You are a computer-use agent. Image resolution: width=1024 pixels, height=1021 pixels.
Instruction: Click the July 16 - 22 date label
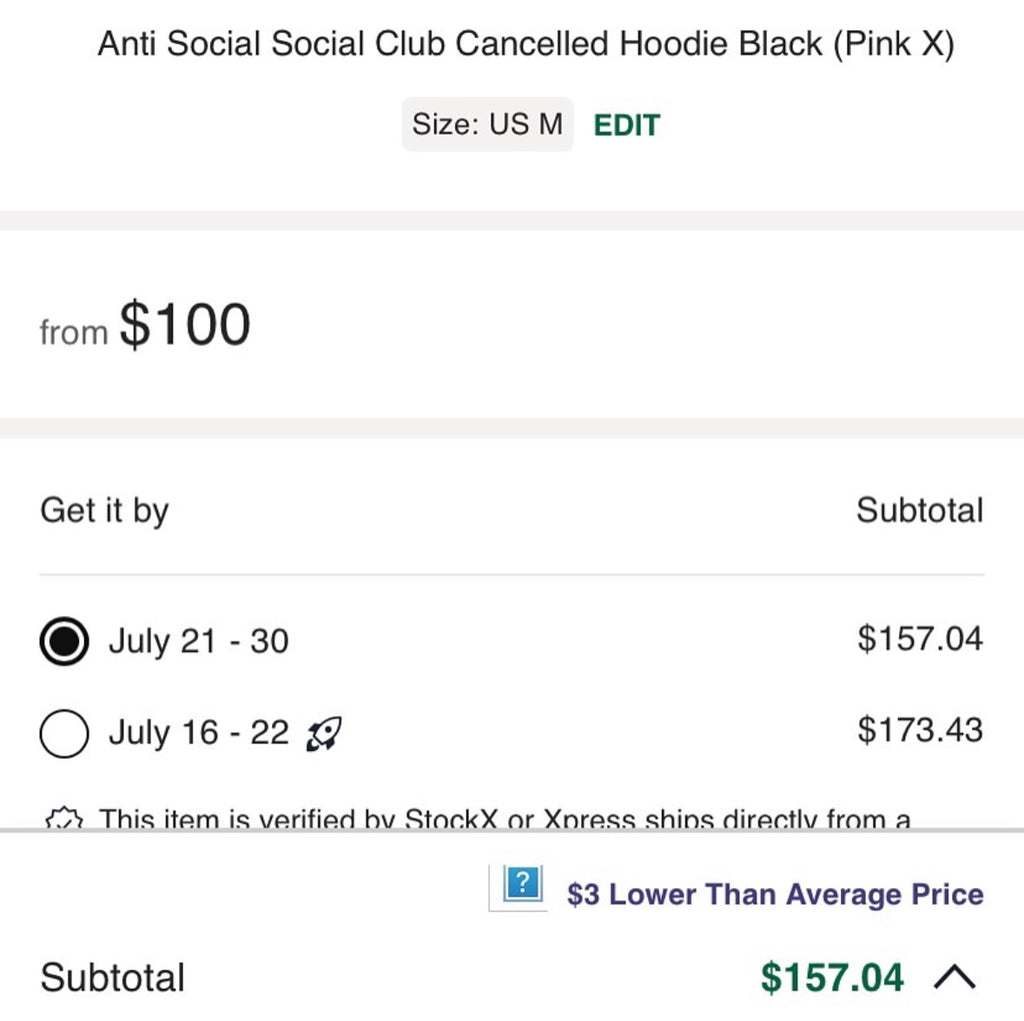[x=197, y=733]
